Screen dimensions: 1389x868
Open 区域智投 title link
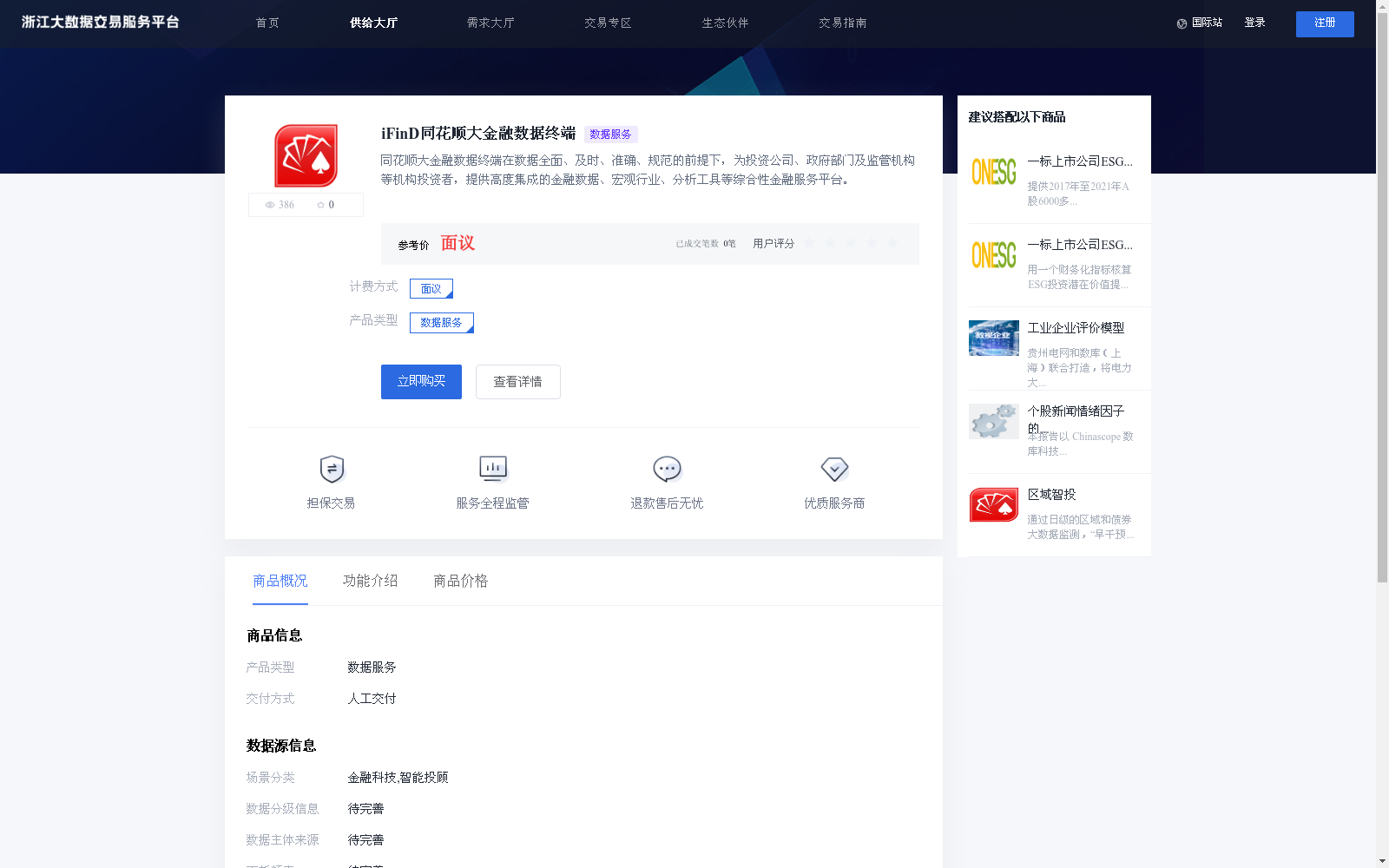tap(1051, 495)
